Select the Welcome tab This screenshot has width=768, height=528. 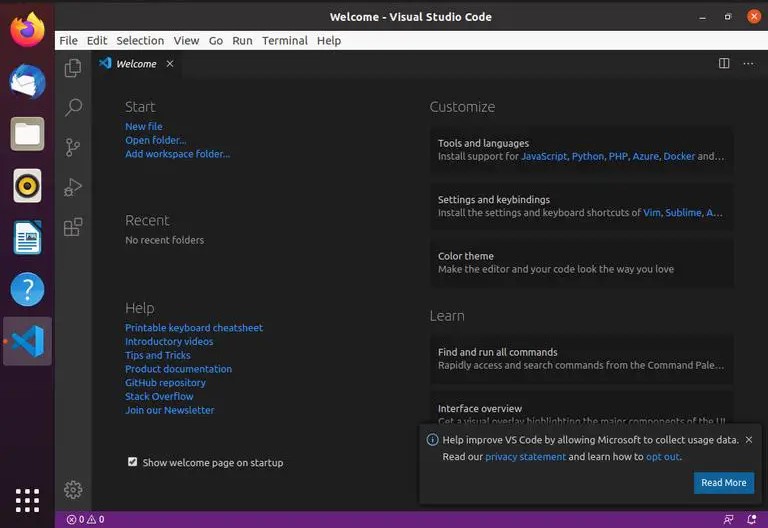(x=136, y=64)
